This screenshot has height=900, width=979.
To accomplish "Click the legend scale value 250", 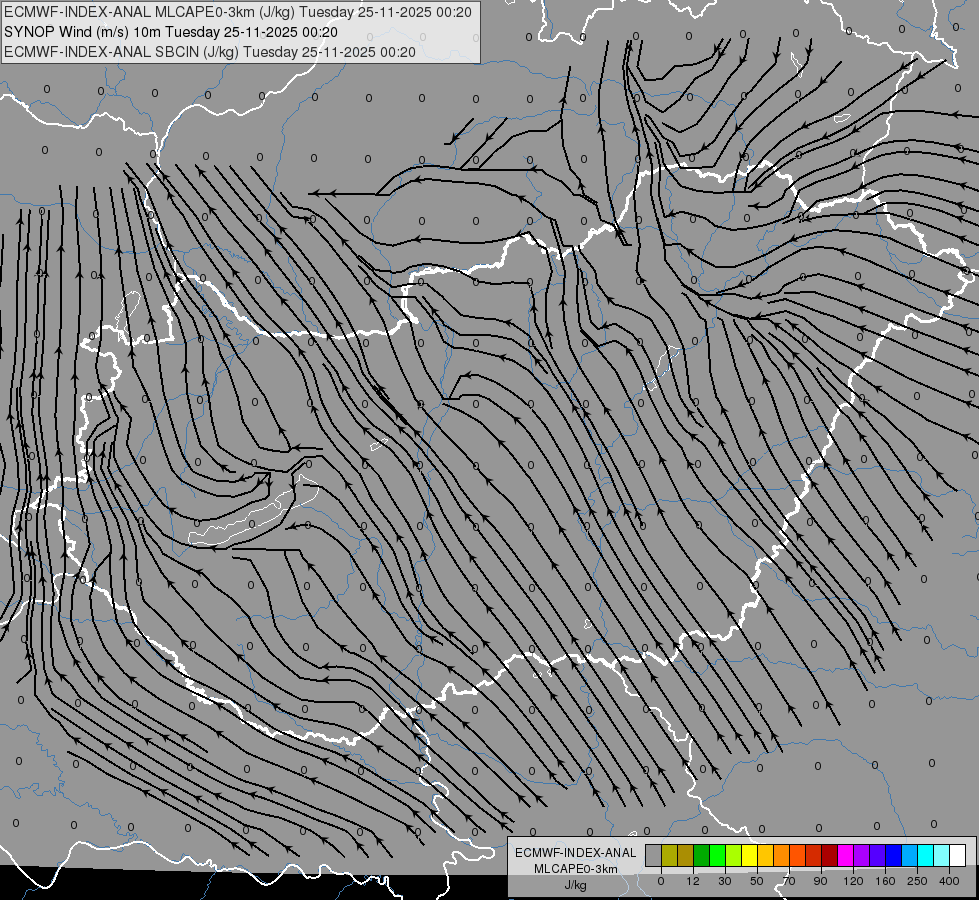I will [x=917, y=881].
